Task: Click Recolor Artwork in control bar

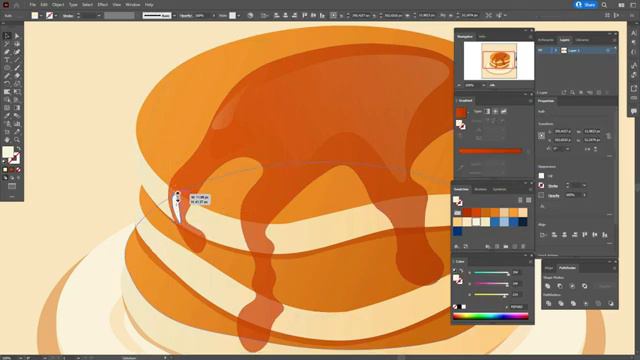Action: point(250,16)
